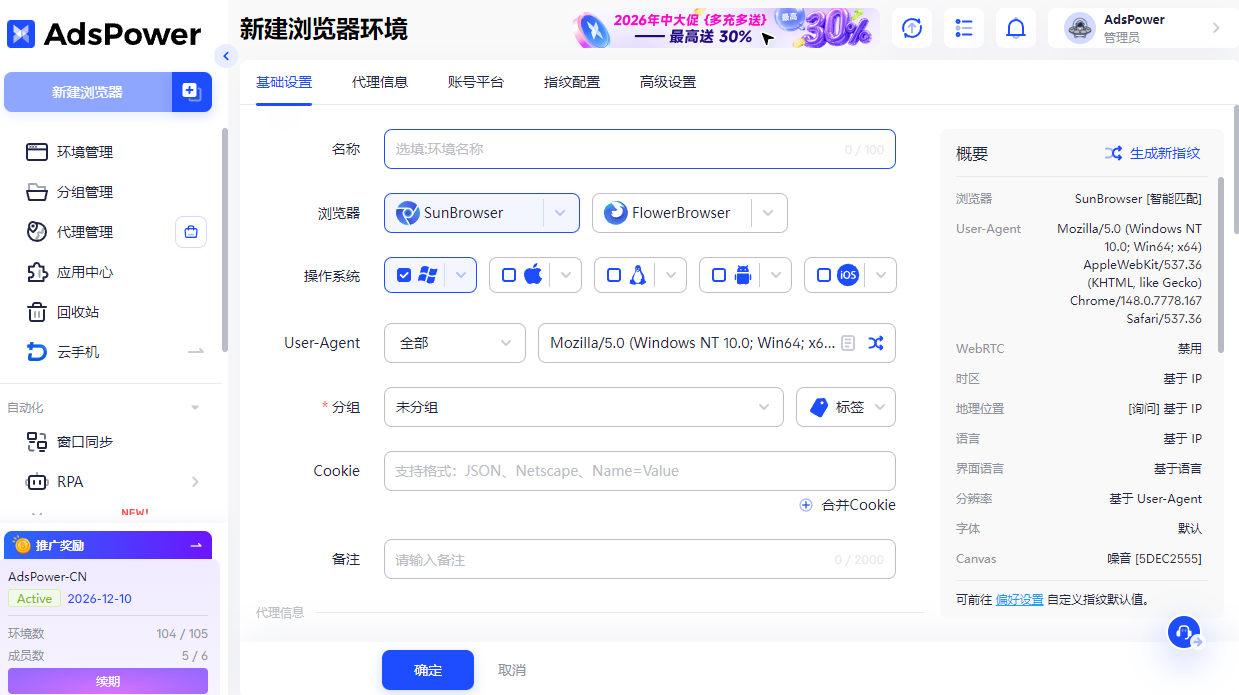1239x695 pixels.
Task: Open the sync refresh icon in header
Action: [912, 28]
